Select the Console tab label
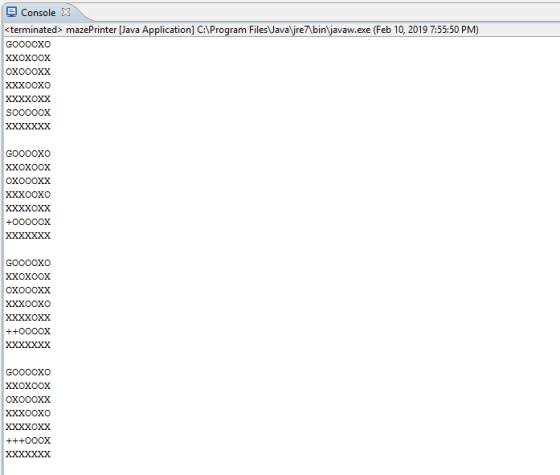Viewport: 560px width, 475px height. point(38,12)
